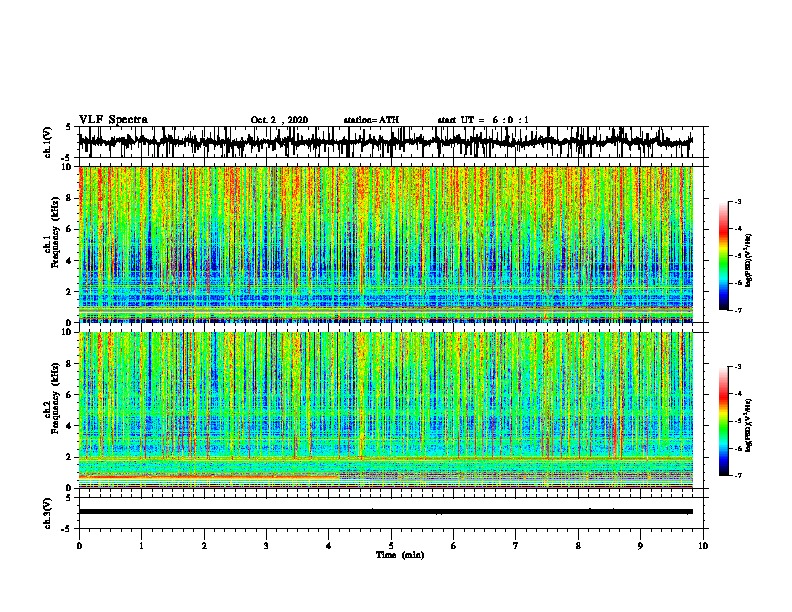The height and width of the screenshot is (612, 792).
Task: Click the ch.1(V) waveform trace panel
Action: point(393,142)
